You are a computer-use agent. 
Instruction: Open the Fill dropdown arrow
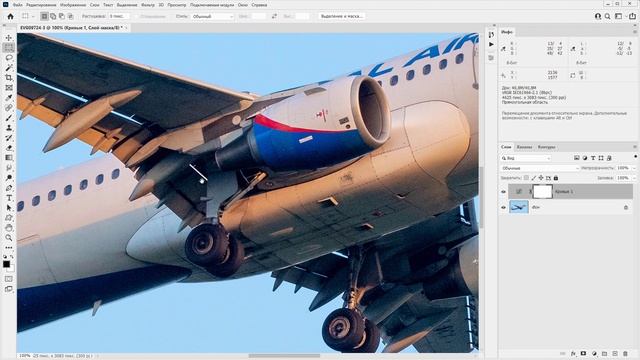634,178
